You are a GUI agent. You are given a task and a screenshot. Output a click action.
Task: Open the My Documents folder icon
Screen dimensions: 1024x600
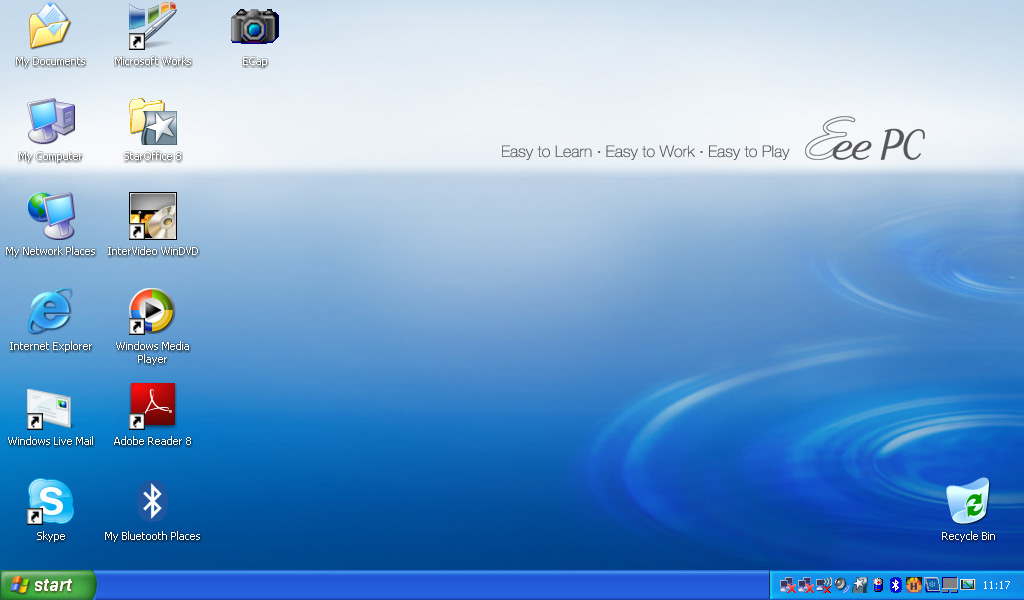point(50,26)
